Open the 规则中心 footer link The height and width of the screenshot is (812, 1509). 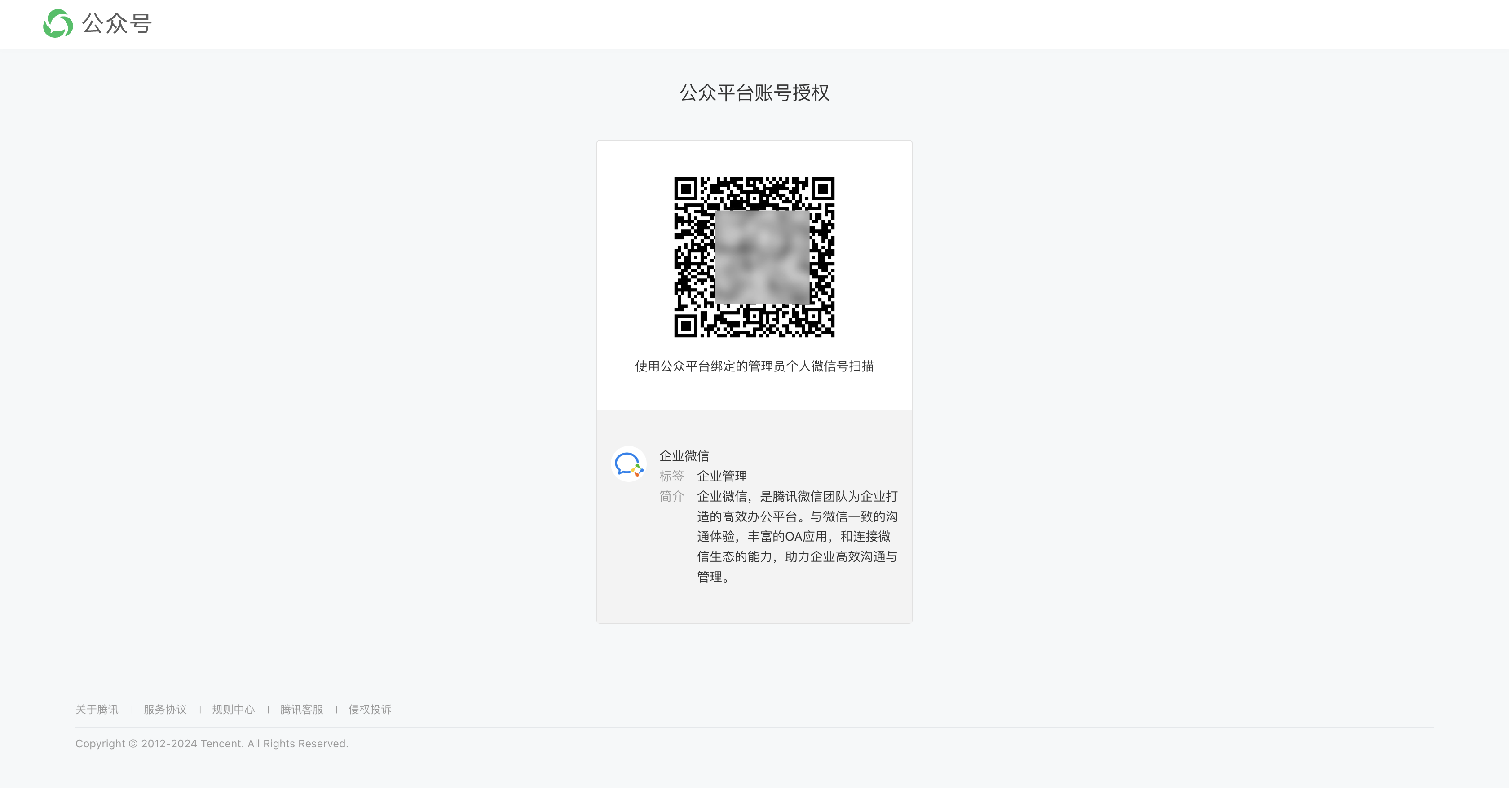233,710
